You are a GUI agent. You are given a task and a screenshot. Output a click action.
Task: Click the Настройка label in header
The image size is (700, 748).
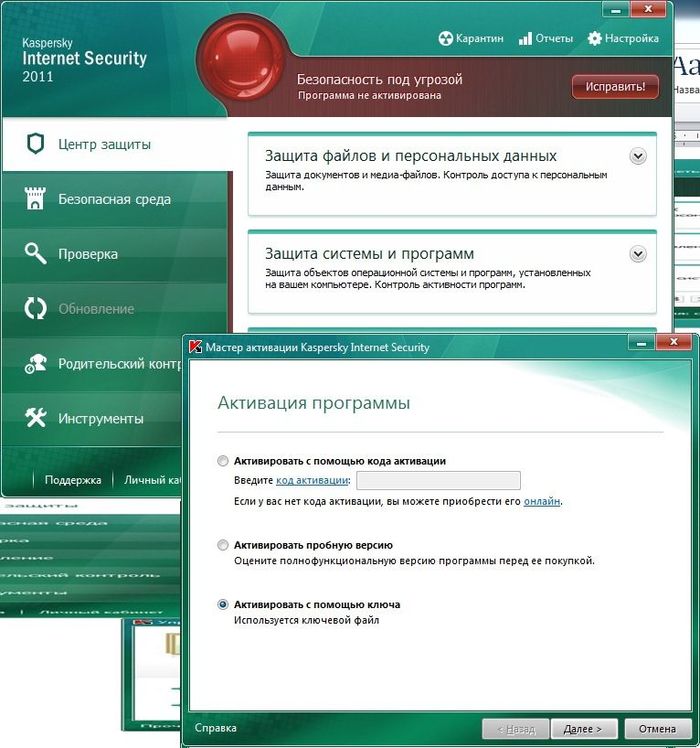[632, 39]
